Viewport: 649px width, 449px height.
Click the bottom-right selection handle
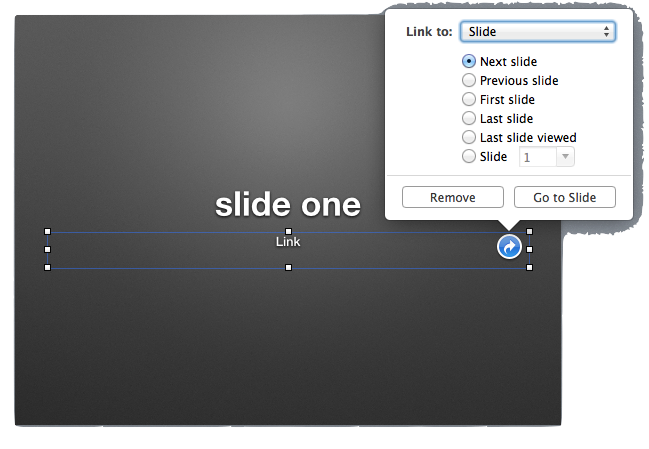529,267
